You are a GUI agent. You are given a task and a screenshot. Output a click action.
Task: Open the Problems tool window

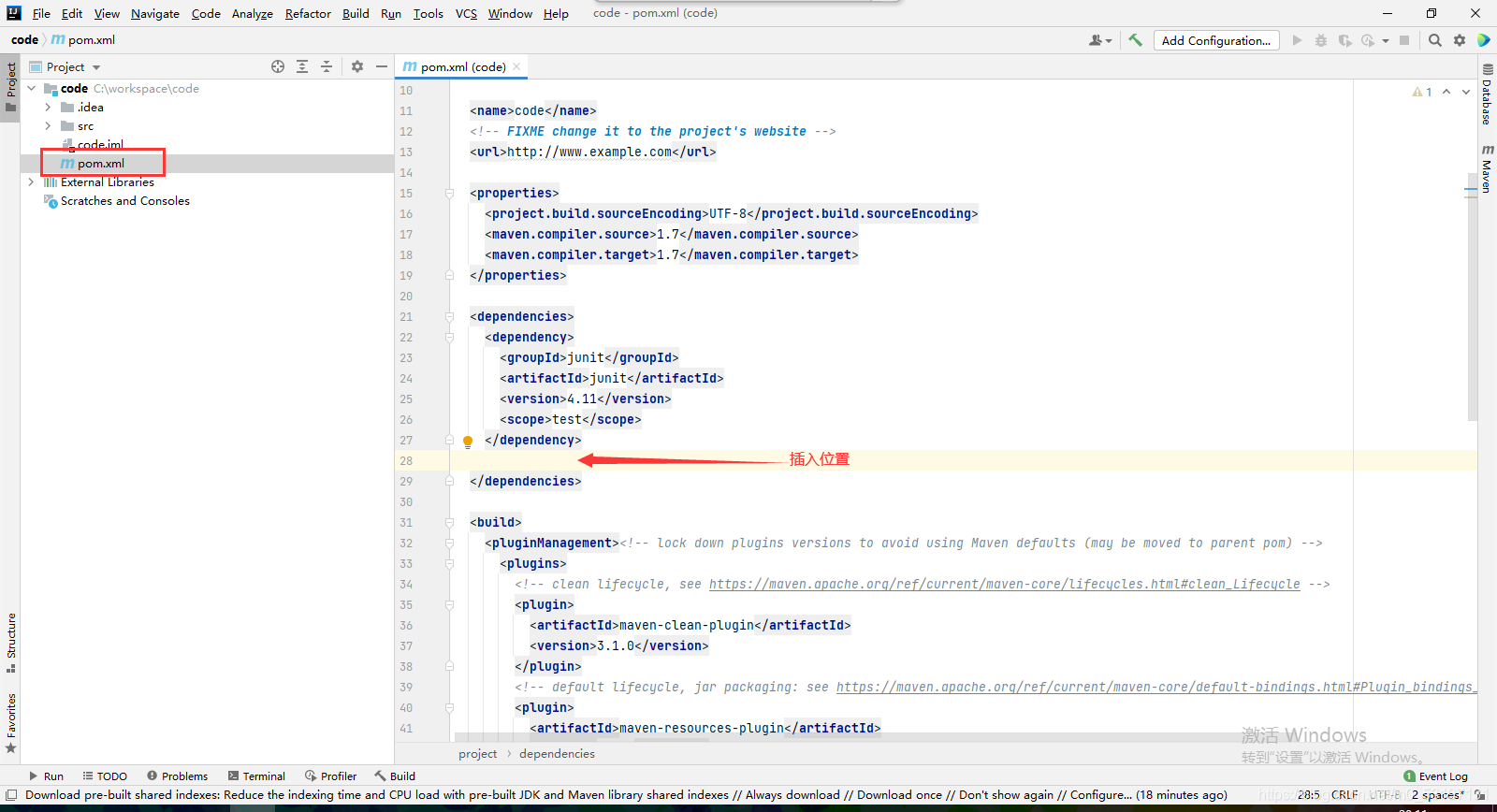178,776
